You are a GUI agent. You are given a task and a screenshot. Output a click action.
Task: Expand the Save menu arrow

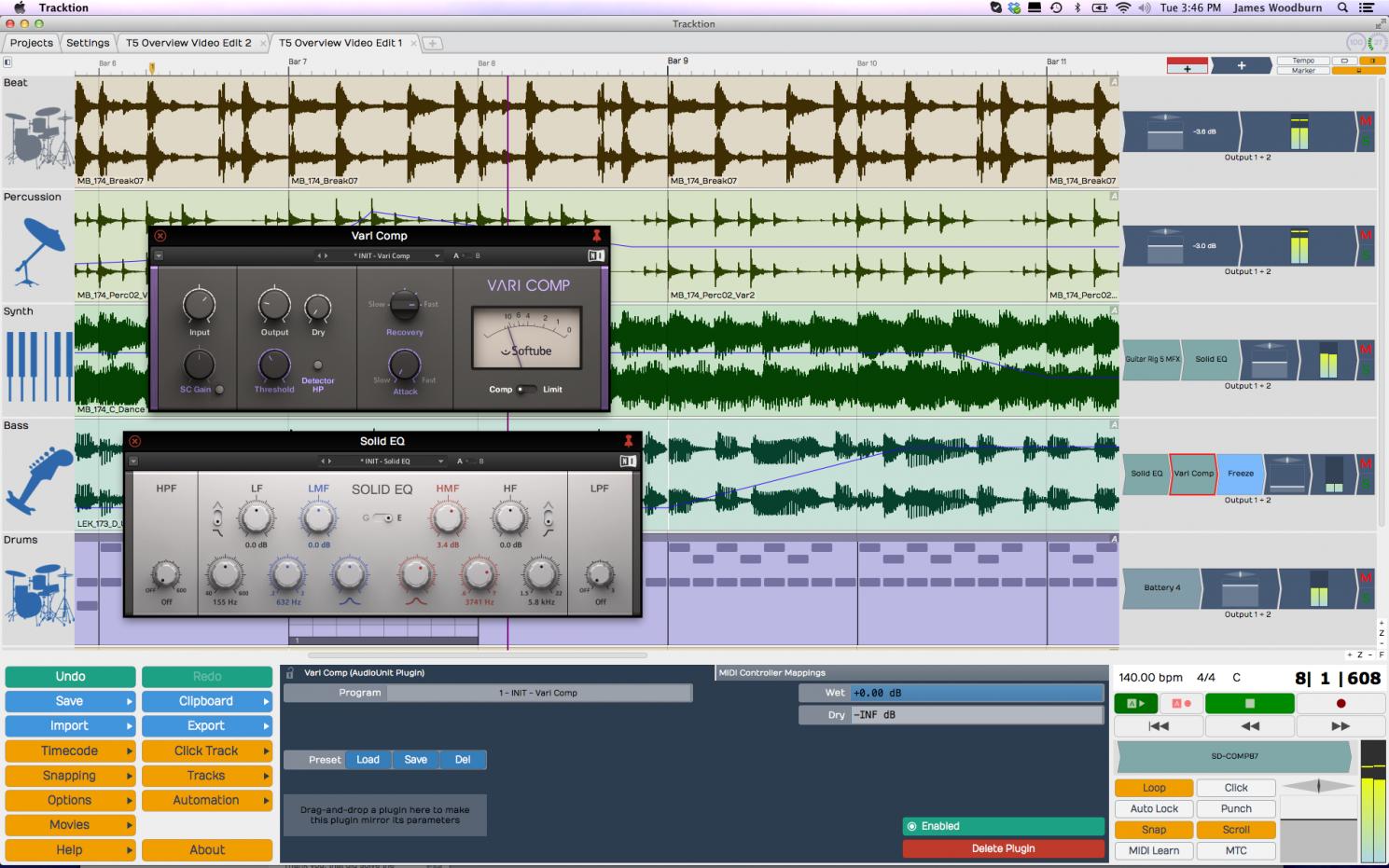(x=130, y=701)
